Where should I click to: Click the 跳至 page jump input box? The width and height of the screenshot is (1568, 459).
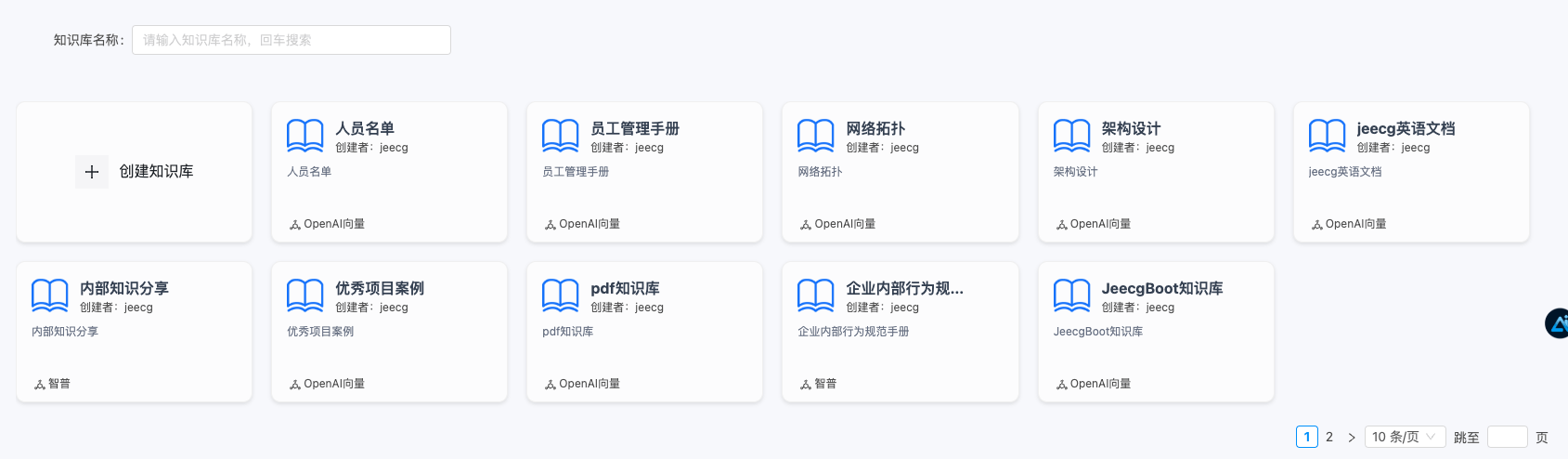(x=1508, y=437)
